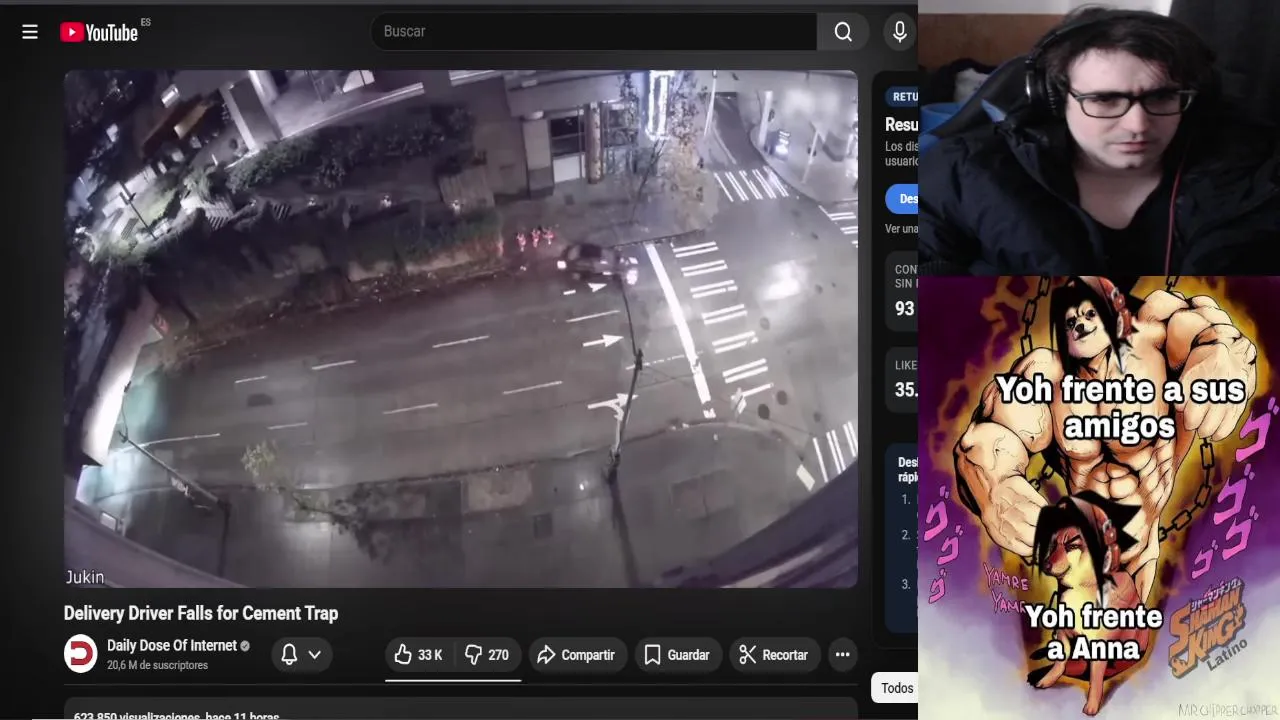Click the Compartir share button
This screenshot has width=1280, height=720.
click(576, 655)
